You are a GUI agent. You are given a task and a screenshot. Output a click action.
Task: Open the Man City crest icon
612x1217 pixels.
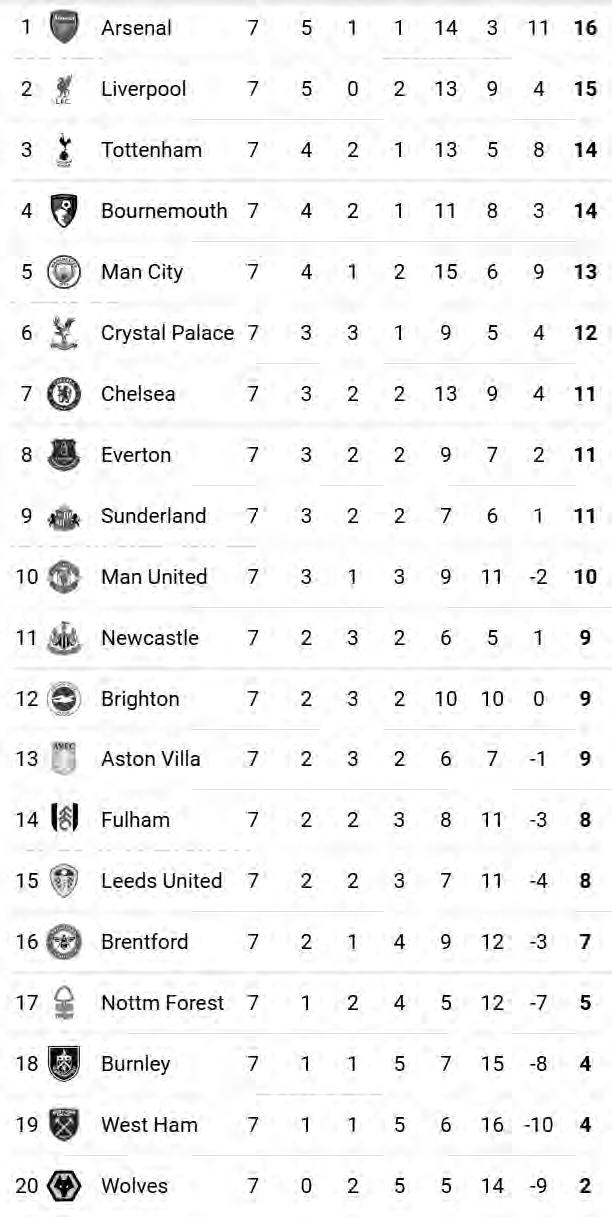tap(64, 272)
